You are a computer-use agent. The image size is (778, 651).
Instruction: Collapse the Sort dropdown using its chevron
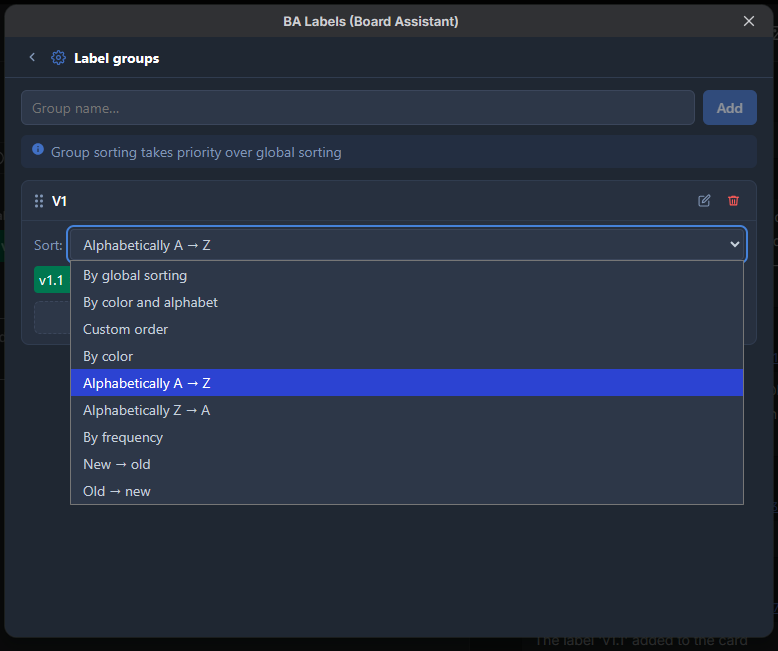(x=735, y=244)
